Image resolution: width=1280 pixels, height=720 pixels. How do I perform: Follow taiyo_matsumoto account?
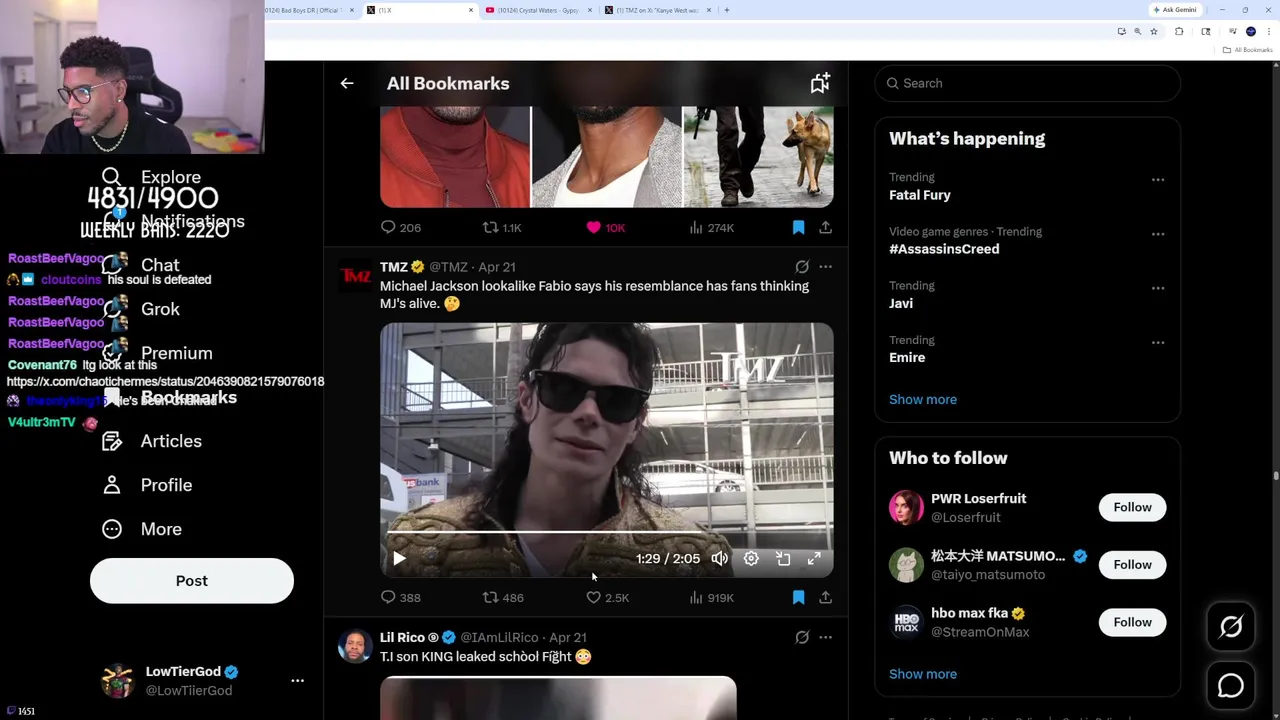coord(1133,565)
